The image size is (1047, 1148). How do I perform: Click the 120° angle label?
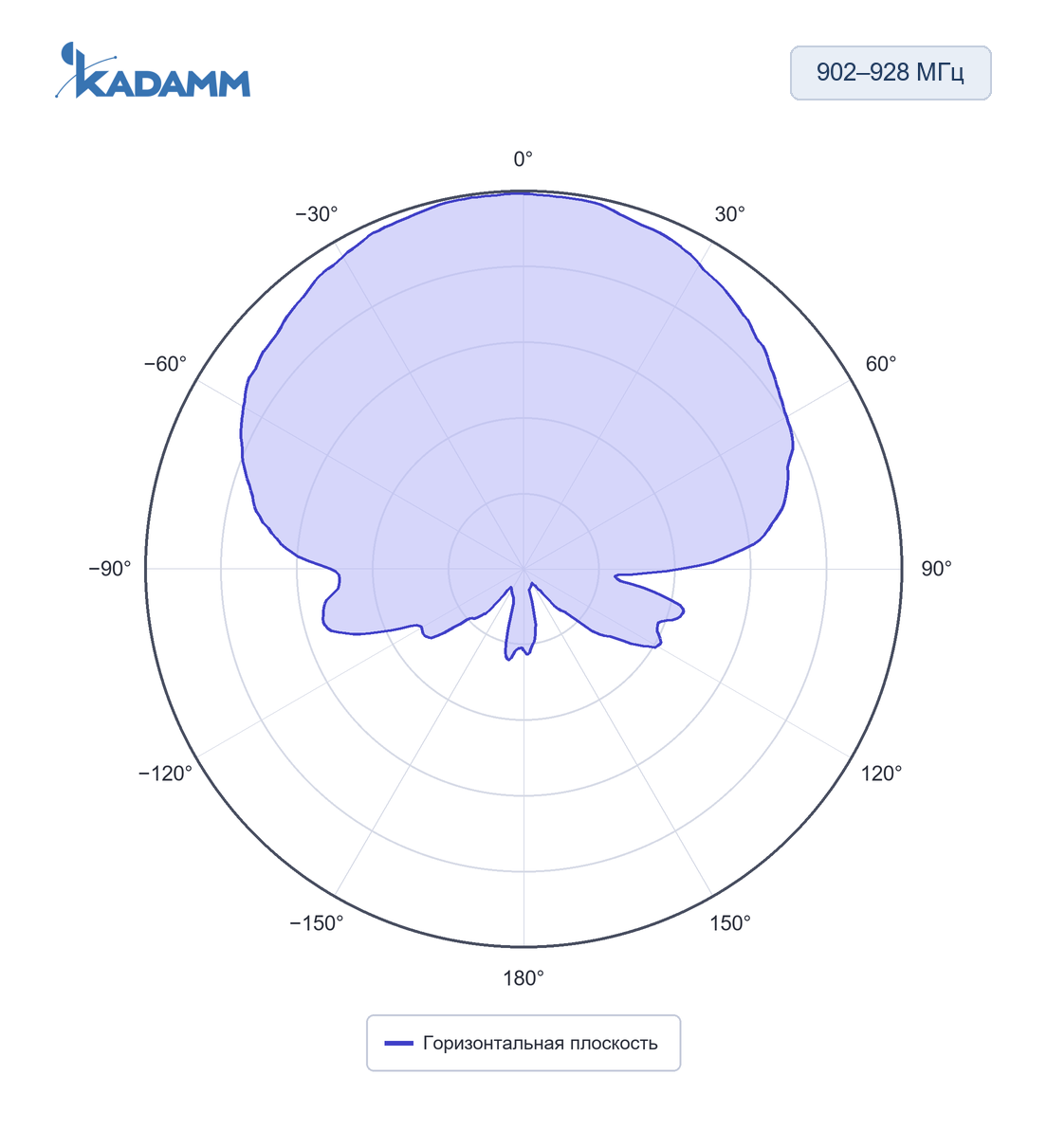click(882, 774)
